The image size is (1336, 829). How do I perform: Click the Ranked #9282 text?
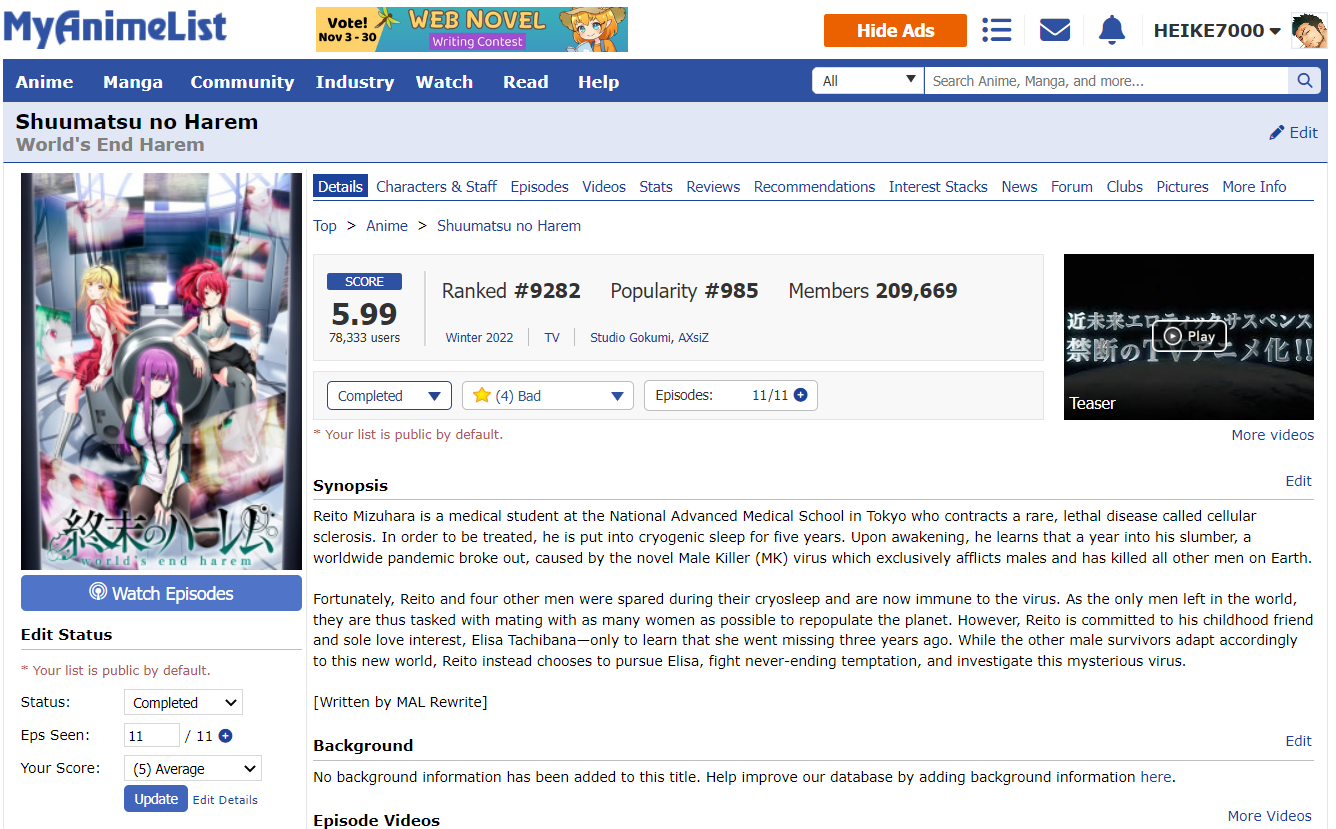pos(511,291)
